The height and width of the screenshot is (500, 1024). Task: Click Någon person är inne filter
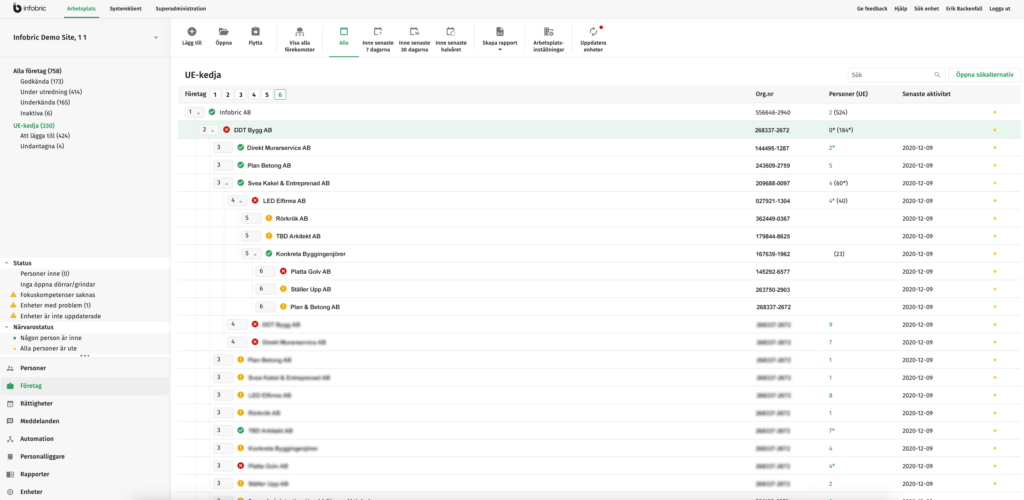click(x=51, y=338)
